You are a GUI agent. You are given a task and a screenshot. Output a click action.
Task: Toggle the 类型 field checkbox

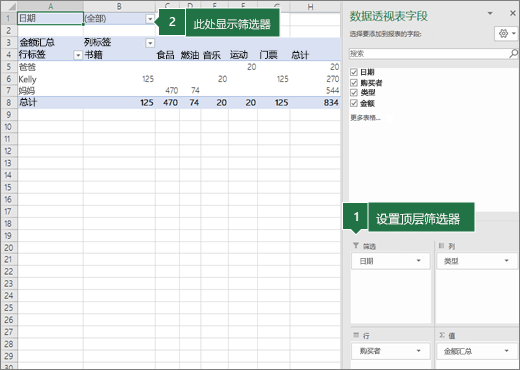354,93
